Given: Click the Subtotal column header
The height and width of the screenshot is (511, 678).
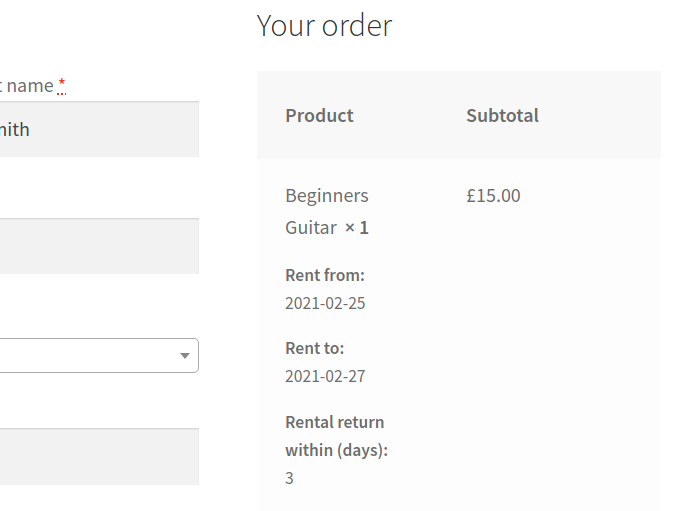Looking at the screenshot, I should pyautogui.click(x=502, y=115).
